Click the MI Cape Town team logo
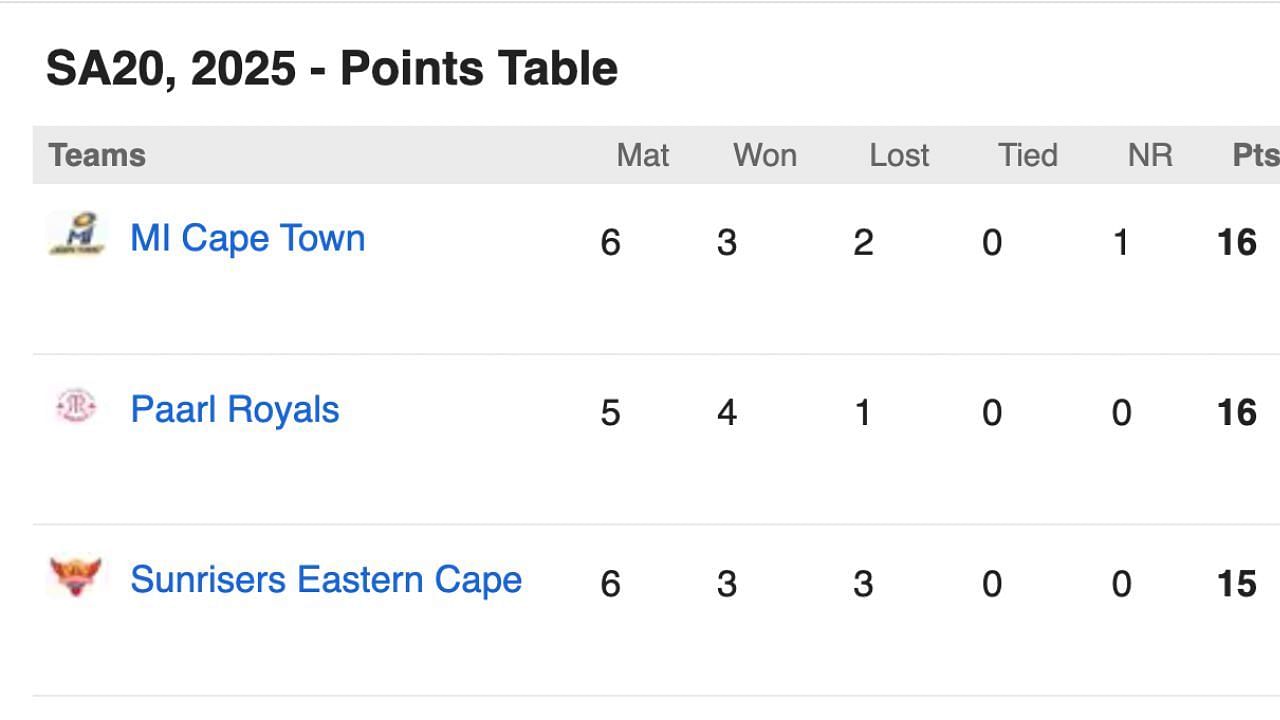 [77, 234]
